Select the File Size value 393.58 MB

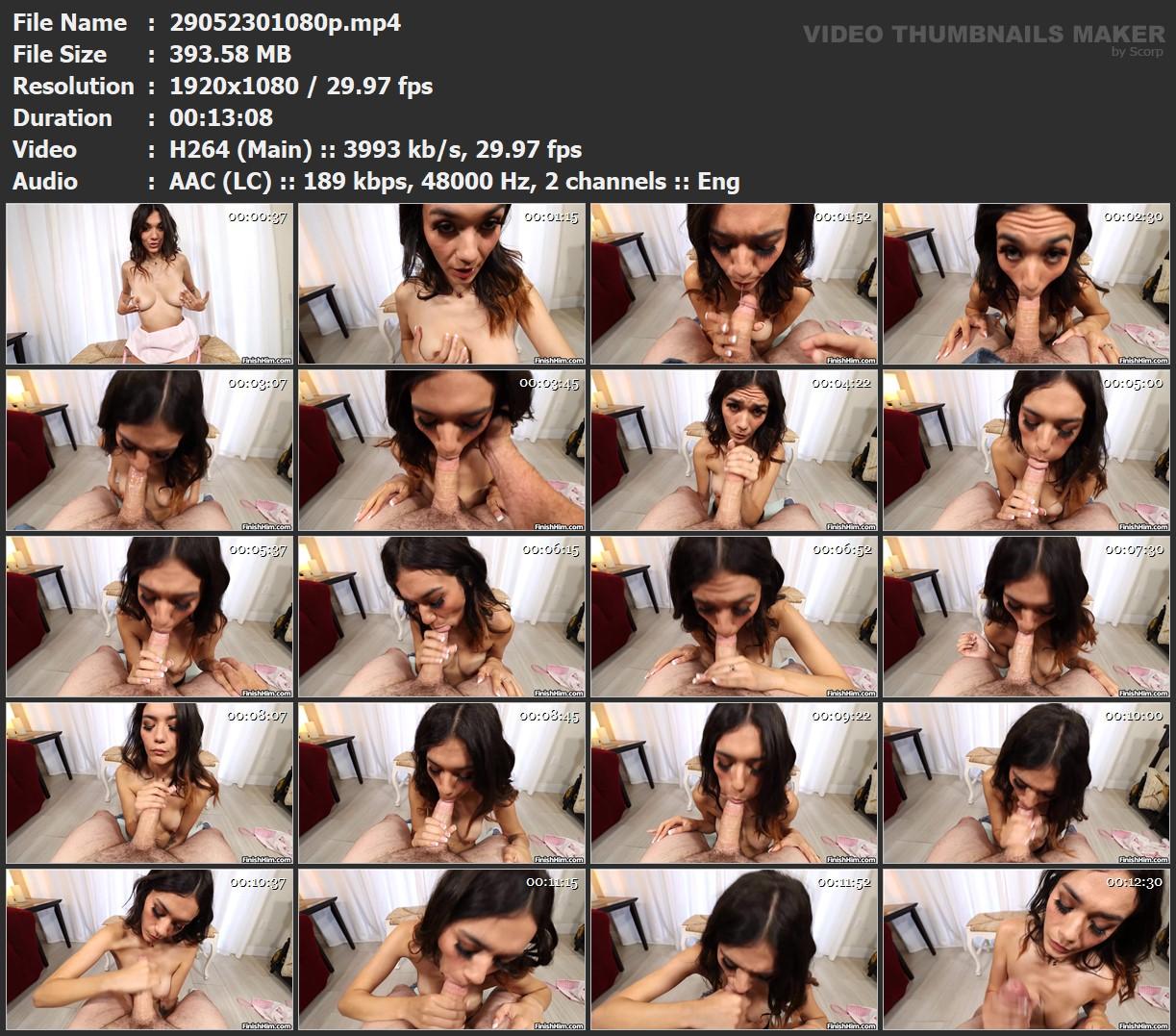pyautogui.click(x=230, y=54)
